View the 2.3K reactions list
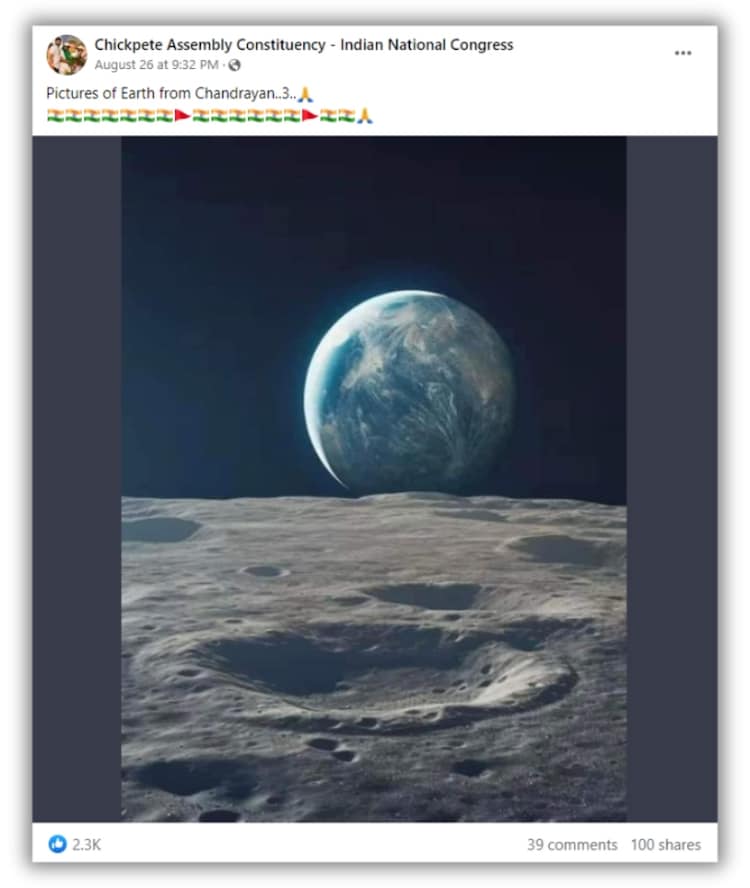The height and width of the screenshot is (888, 750). (x=87, y=845)
